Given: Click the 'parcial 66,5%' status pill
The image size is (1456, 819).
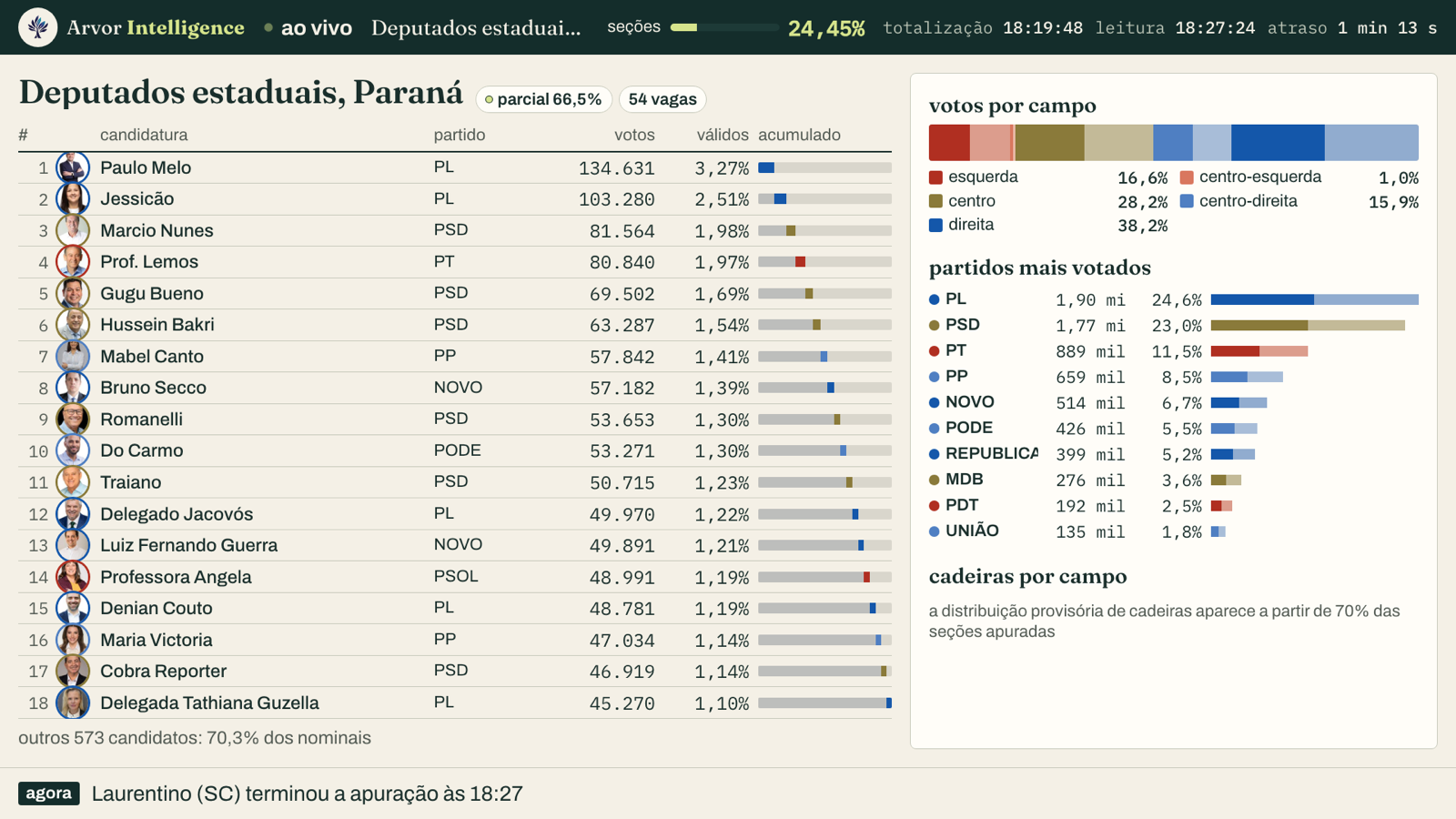Looking at the screenshot, I should tap(543, 99).
